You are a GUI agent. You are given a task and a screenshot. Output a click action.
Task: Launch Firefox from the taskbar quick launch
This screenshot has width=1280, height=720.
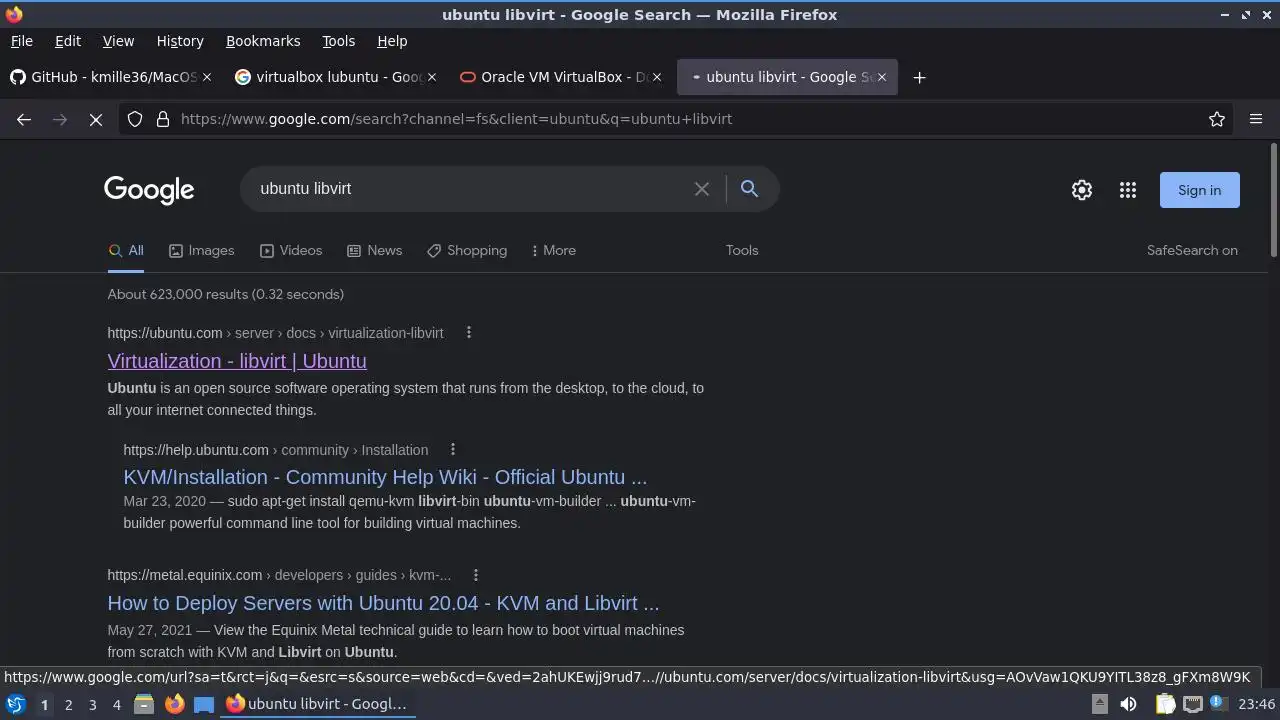[174, 704]
